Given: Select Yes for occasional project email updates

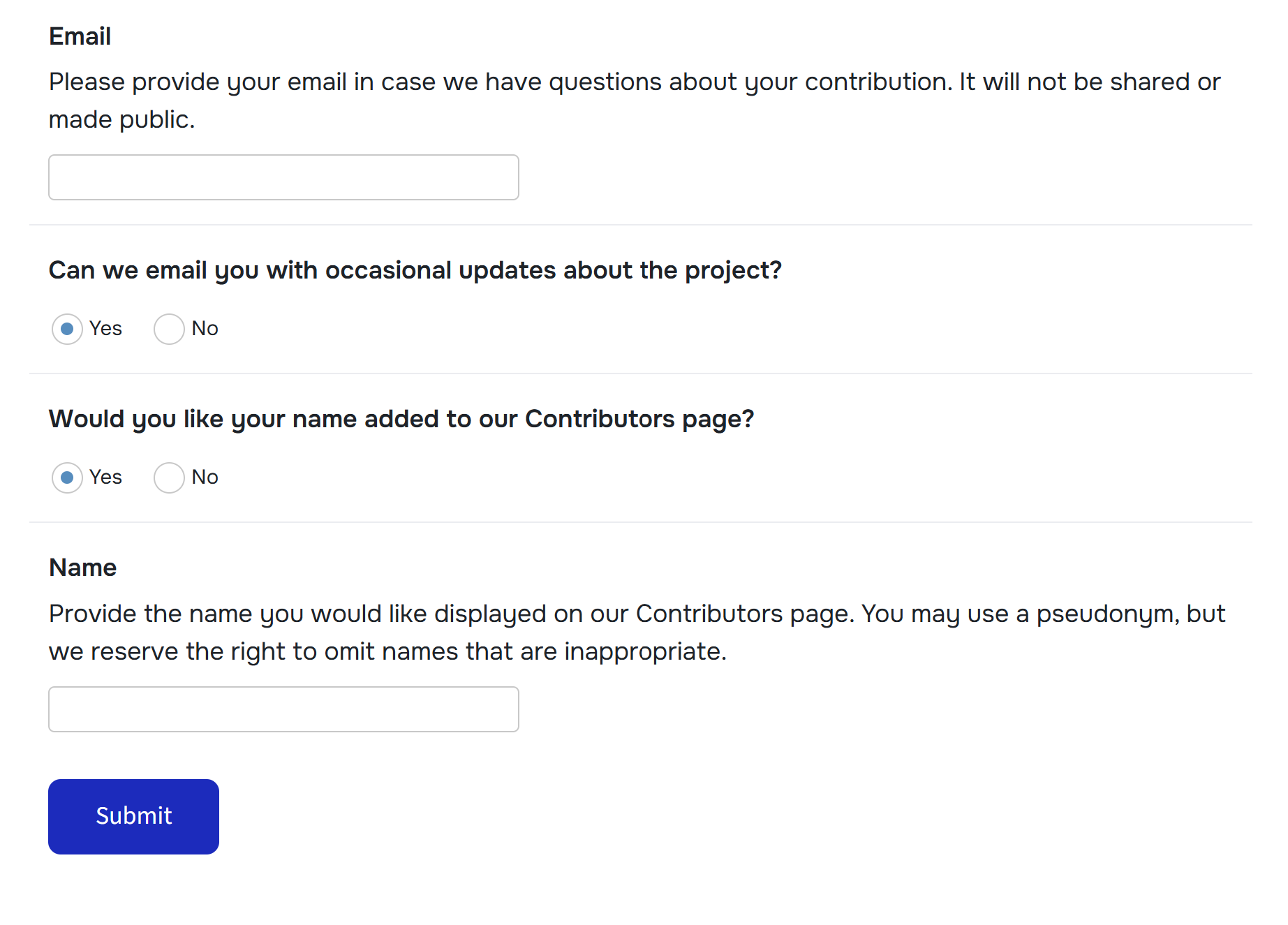Looking at the screenshot, I should pyautogui.click(x=67, y=329).
